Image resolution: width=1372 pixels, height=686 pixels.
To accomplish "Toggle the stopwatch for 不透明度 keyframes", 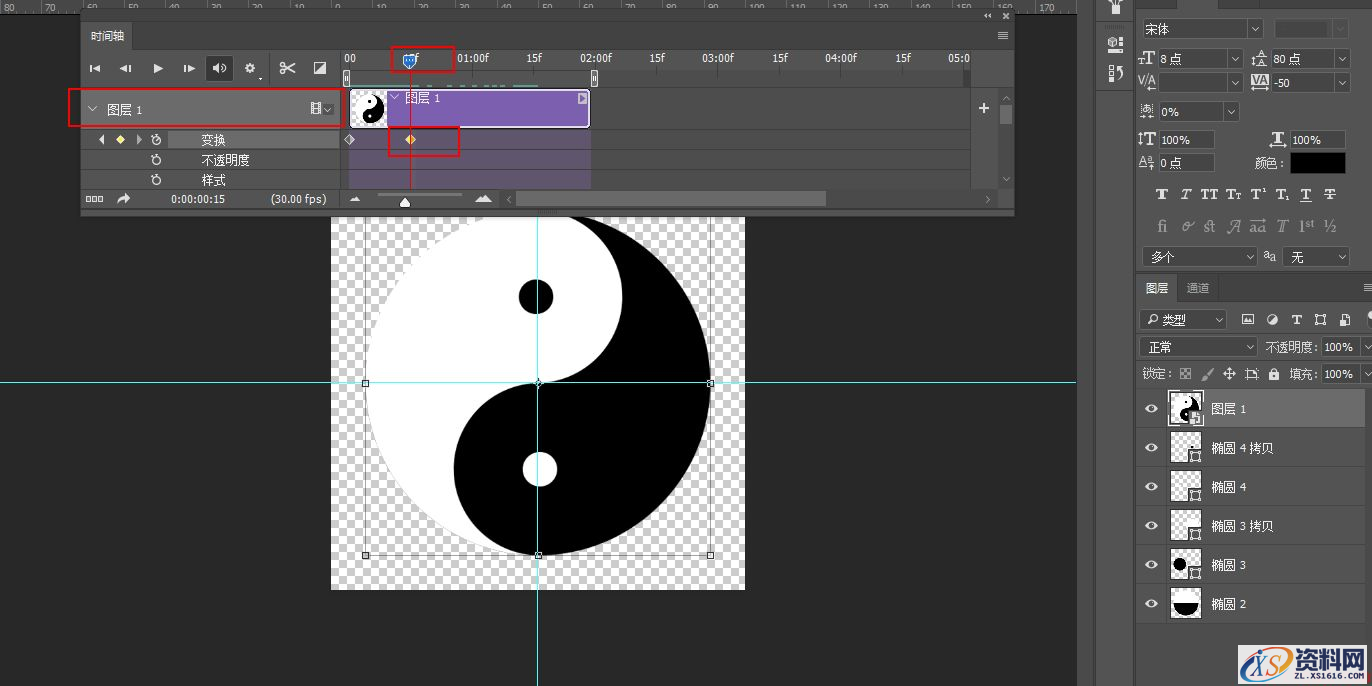I will click(x=157, y=158).
